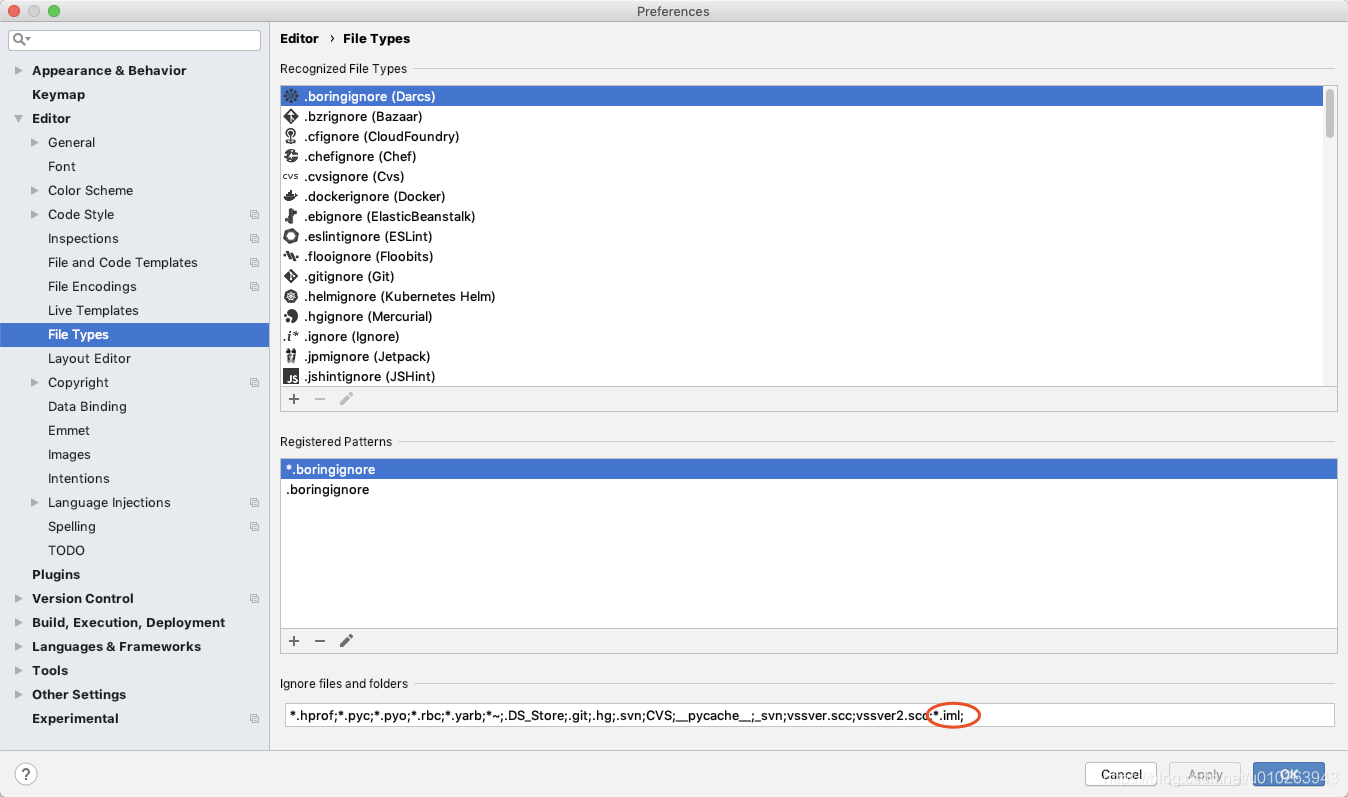This screenshot has width=1348, height=797.
Task: Click the Darcs .boringignore file type icon
Action: (291, 96)
